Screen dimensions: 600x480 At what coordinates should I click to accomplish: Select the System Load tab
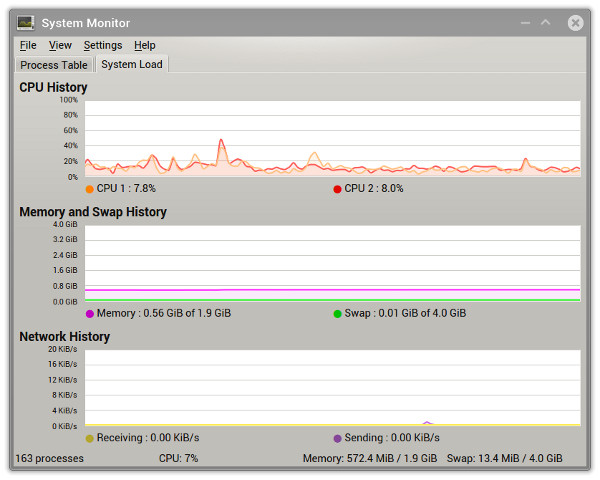132,65
